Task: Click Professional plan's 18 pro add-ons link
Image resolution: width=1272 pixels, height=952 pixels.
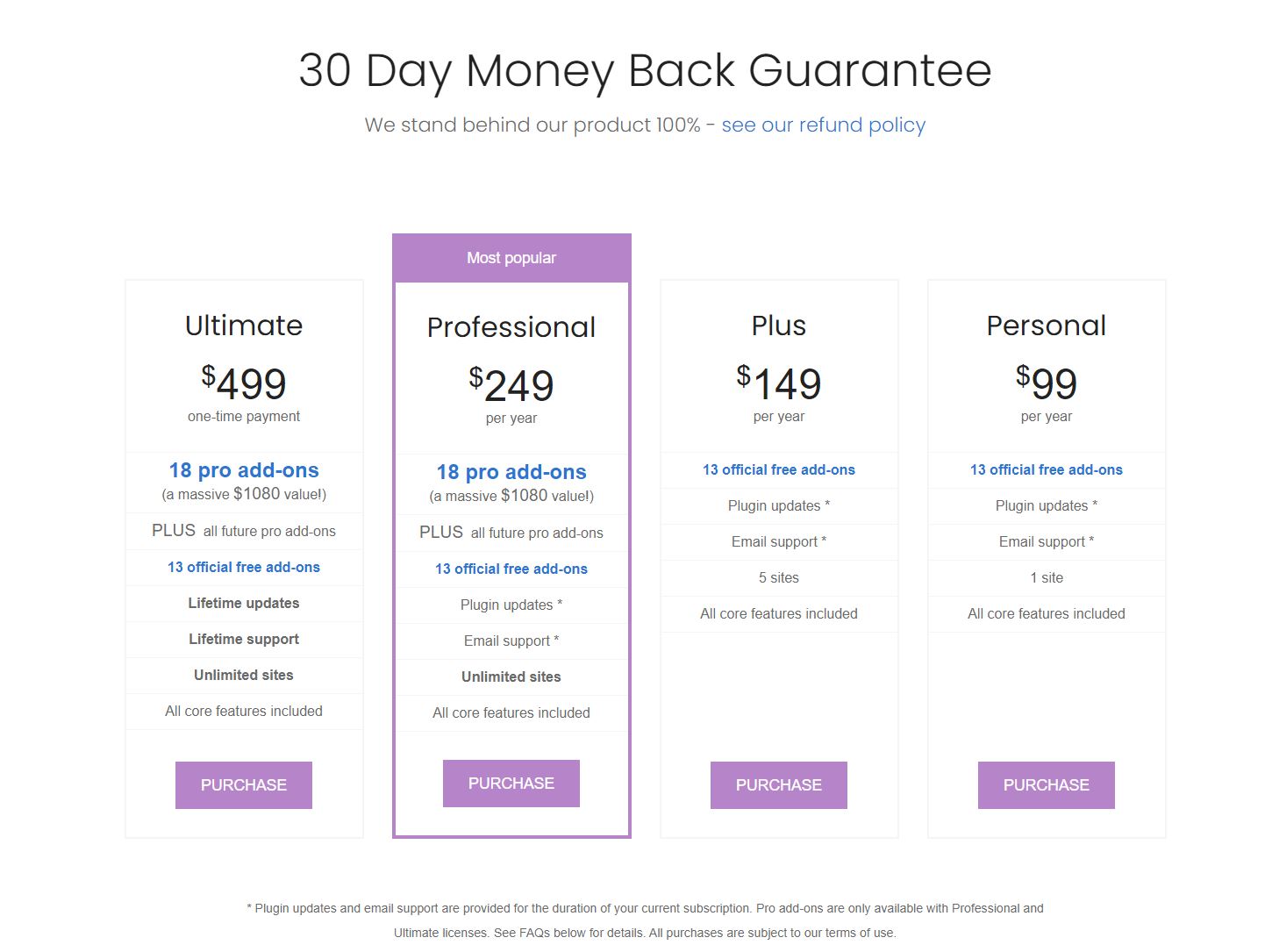Action: click(511, 472)
